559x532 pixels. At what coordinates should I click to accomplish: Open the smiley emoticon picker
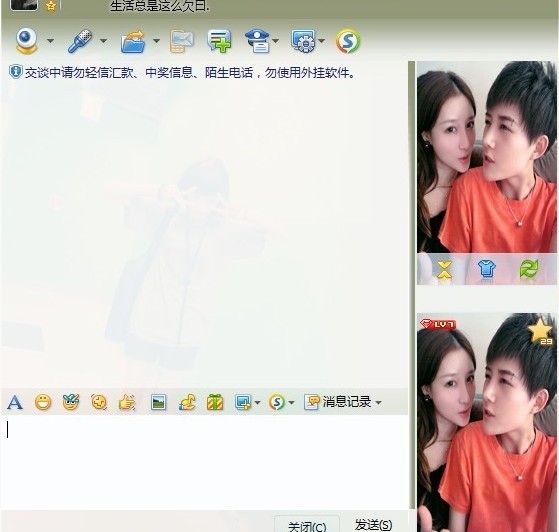point(43,403)
